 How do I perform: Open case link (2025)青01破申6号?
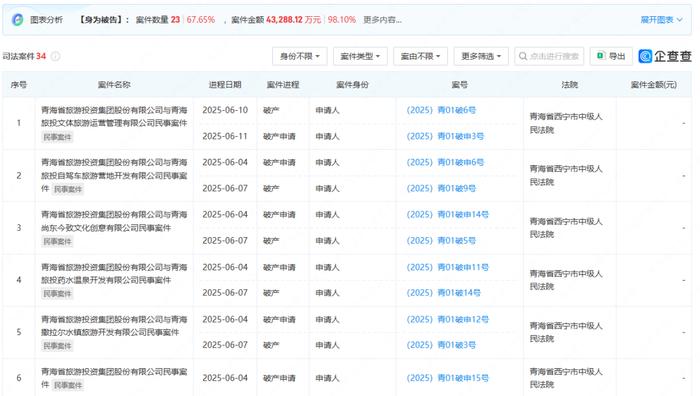click(x=445, y=163)
